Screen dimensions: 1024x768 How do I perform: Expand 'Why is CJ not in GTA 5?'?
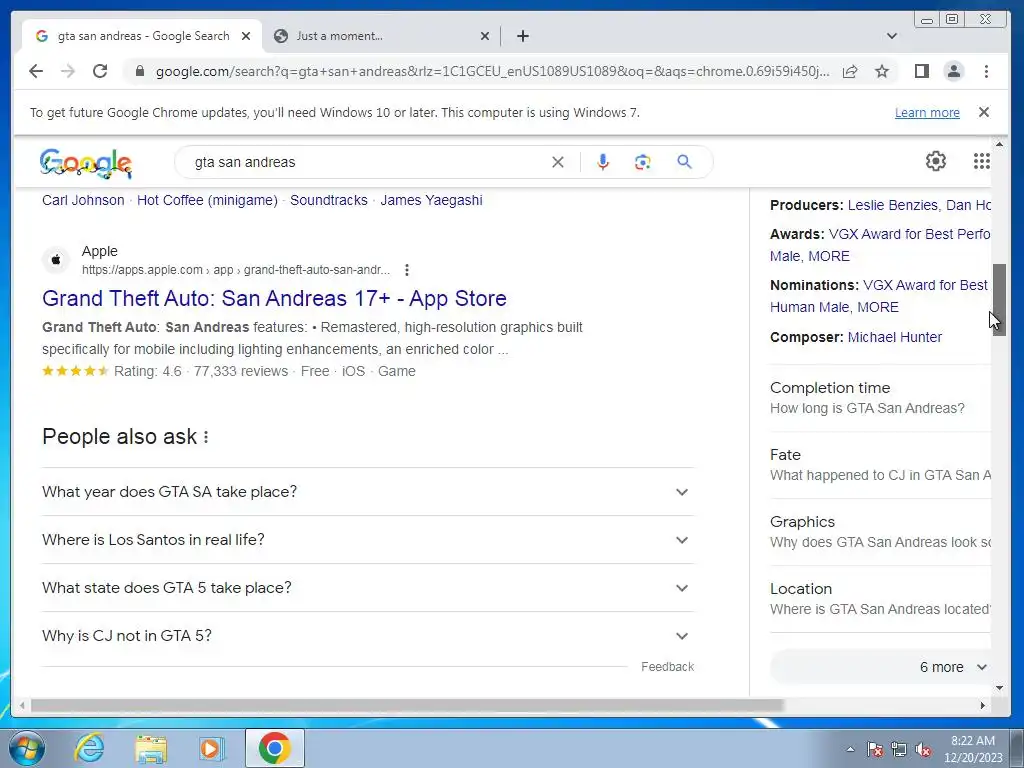point(368,636)
